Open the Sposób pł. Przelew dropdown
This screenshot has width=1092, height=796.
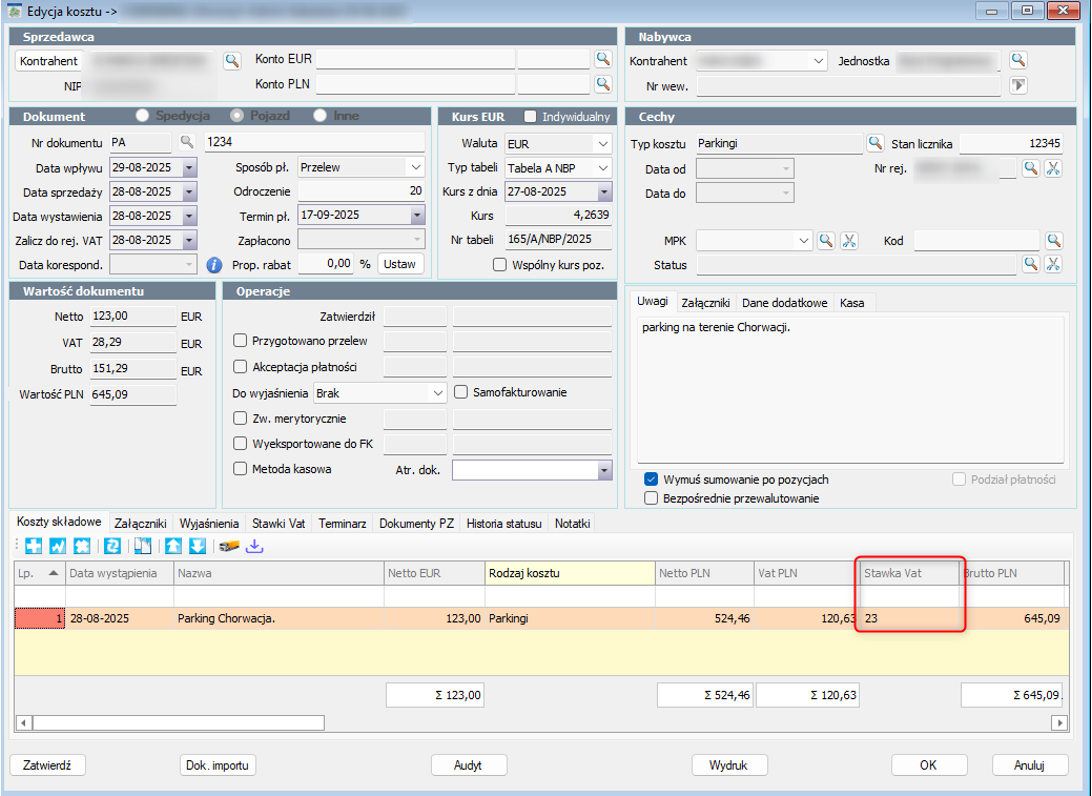pyautogui.click(x=416, y=167)
